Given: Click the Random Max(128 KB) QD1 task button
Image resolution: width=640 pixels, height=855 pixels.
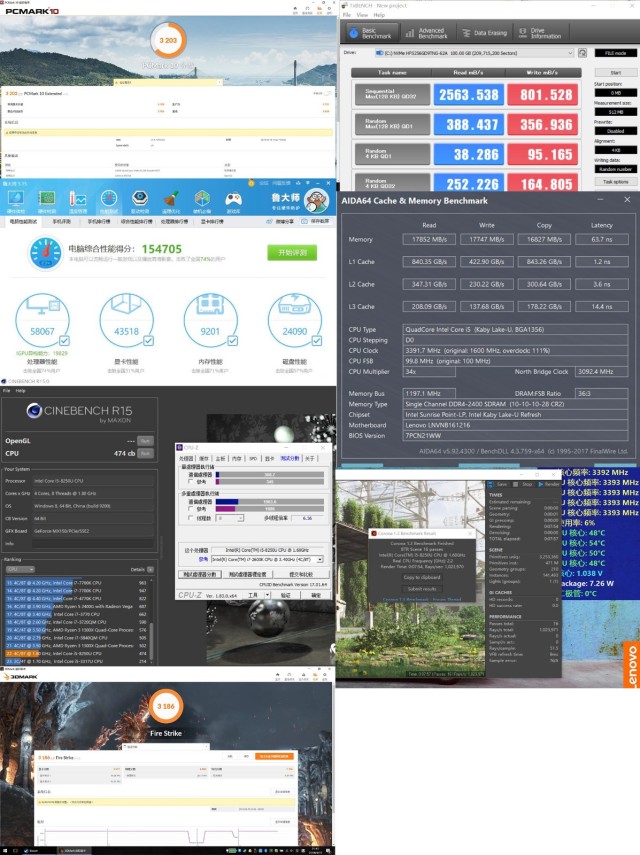Looking at the screenshot, I should 392,124.
